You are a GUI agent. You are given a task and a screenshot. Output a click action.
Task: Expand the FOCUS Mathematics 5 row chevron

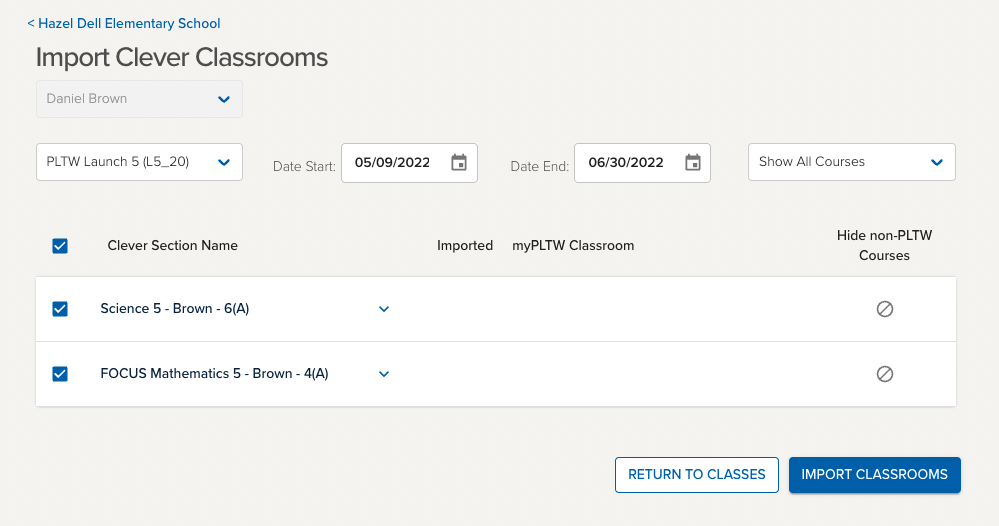tap(384, 374)
